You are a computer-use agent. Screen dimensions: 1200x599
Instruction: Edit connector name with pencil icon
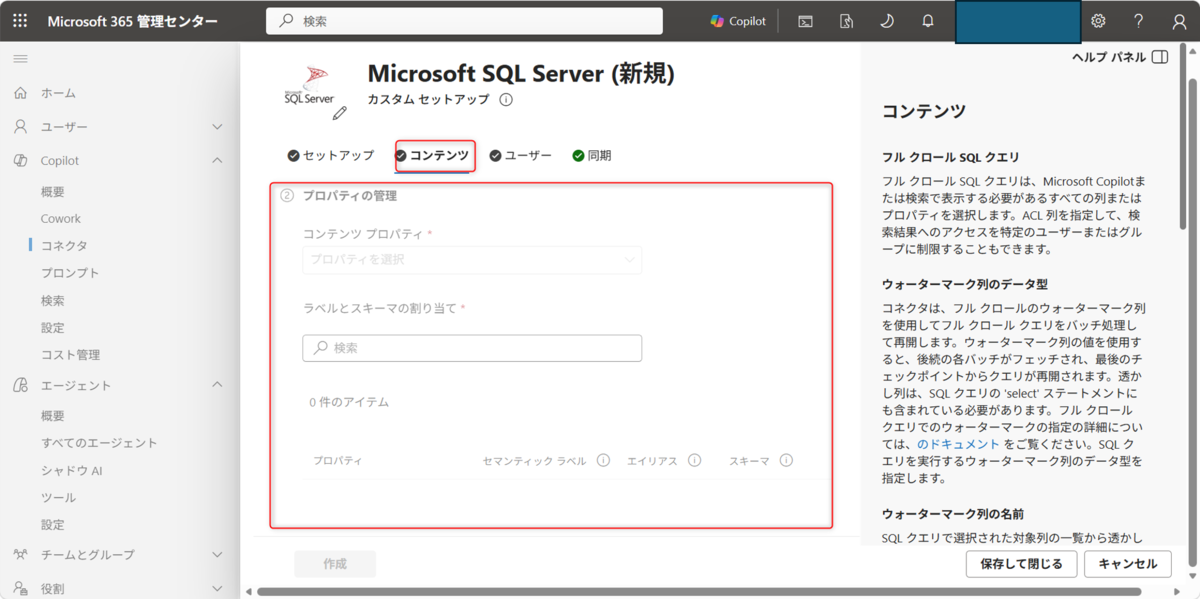point(340,113)
